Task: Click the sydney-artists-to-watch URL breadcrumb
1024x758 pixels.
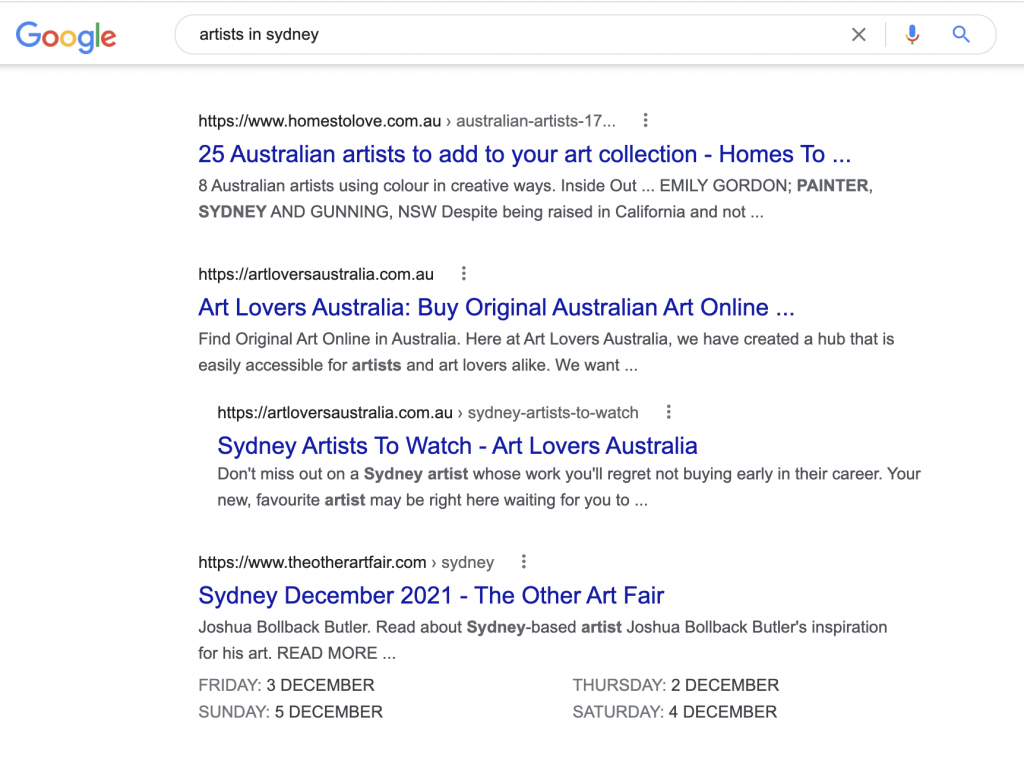Action: click(x=428, y=413)
